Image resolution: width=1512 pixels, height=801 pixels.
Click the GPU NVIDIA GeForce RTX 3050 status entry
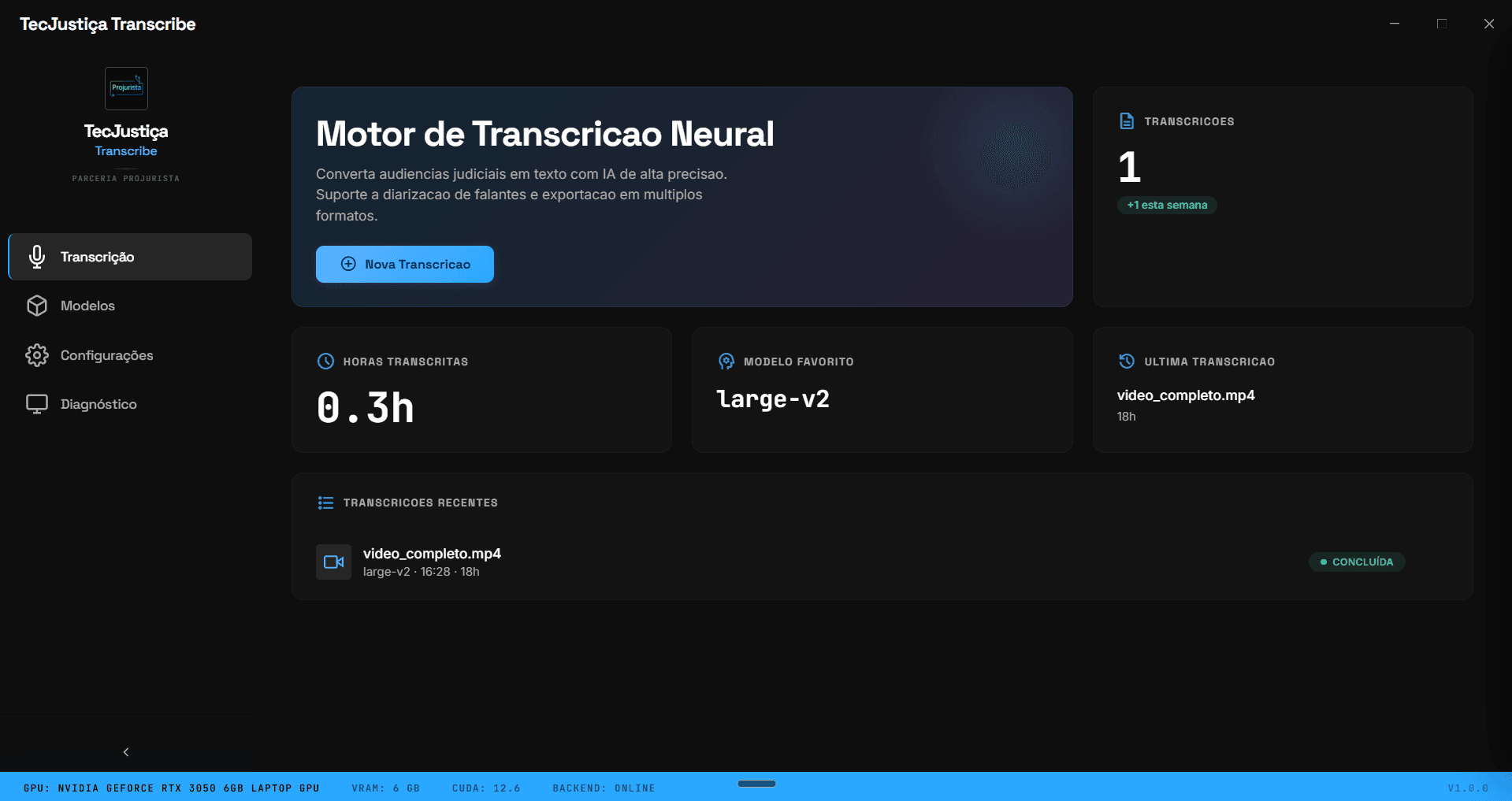coord(172,788)
